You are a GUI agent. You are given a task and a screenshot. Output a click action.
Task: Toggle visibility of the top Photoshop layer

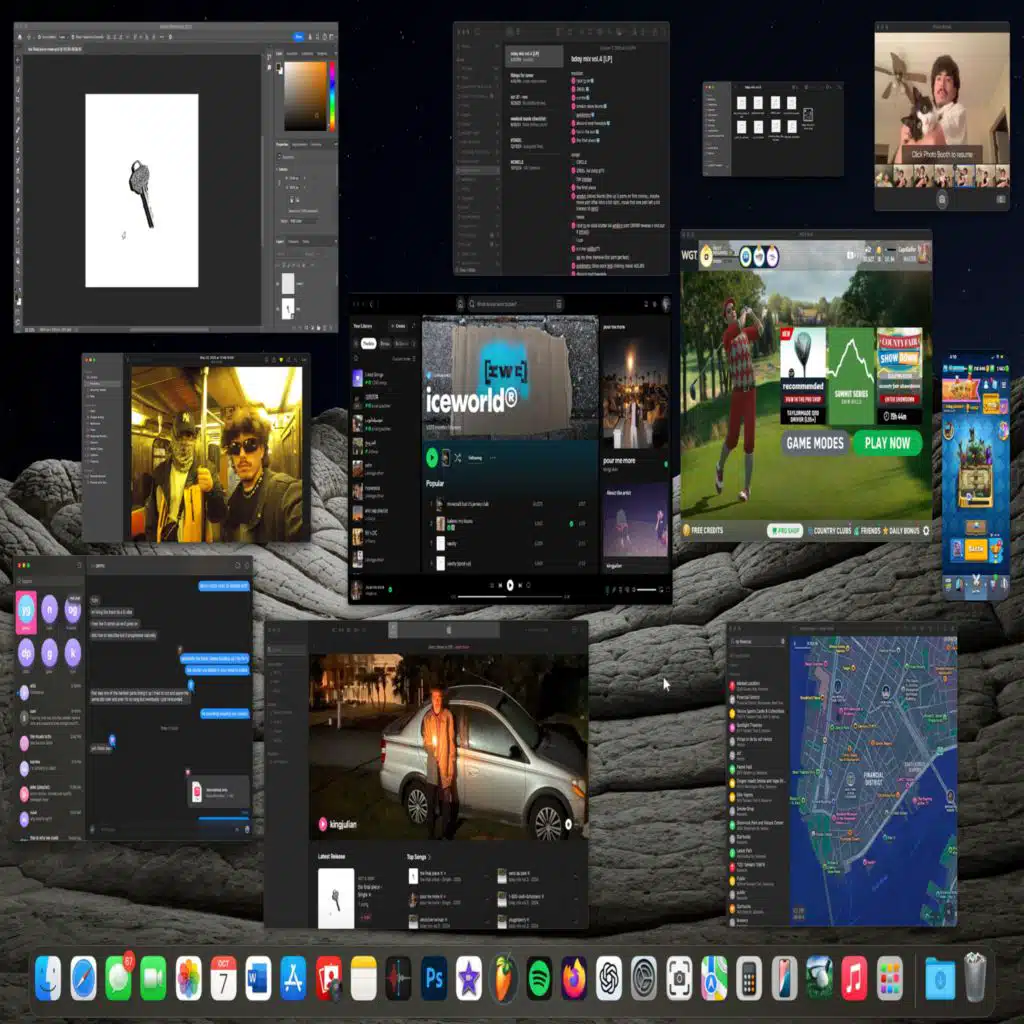(x=280, y=284)
